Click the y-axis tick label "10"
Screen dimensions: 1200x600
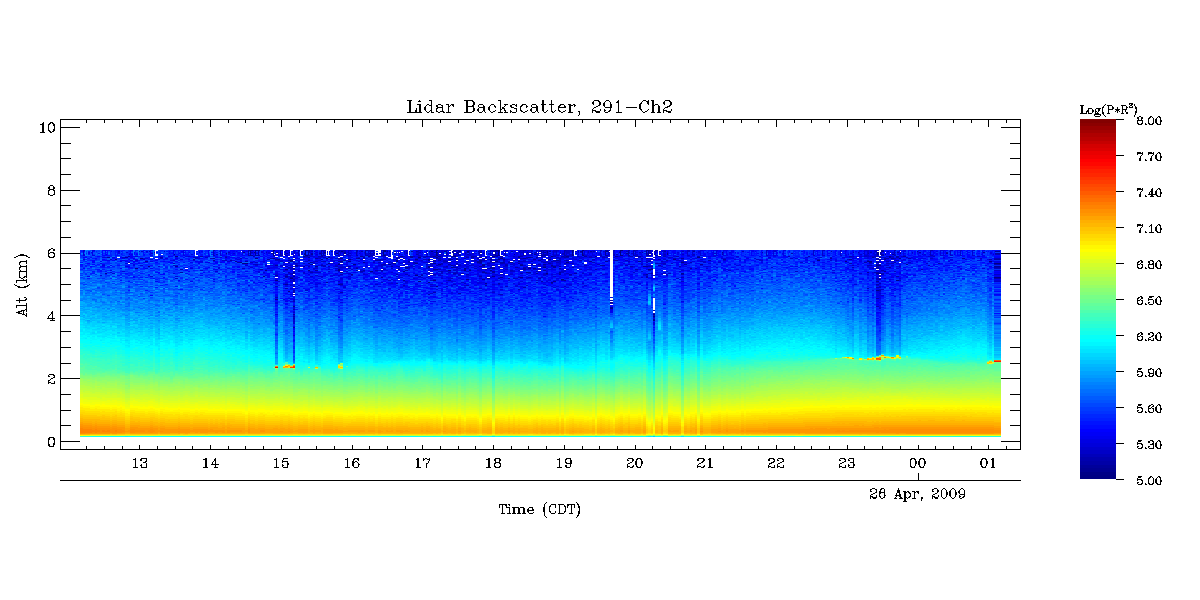point(46,127)
